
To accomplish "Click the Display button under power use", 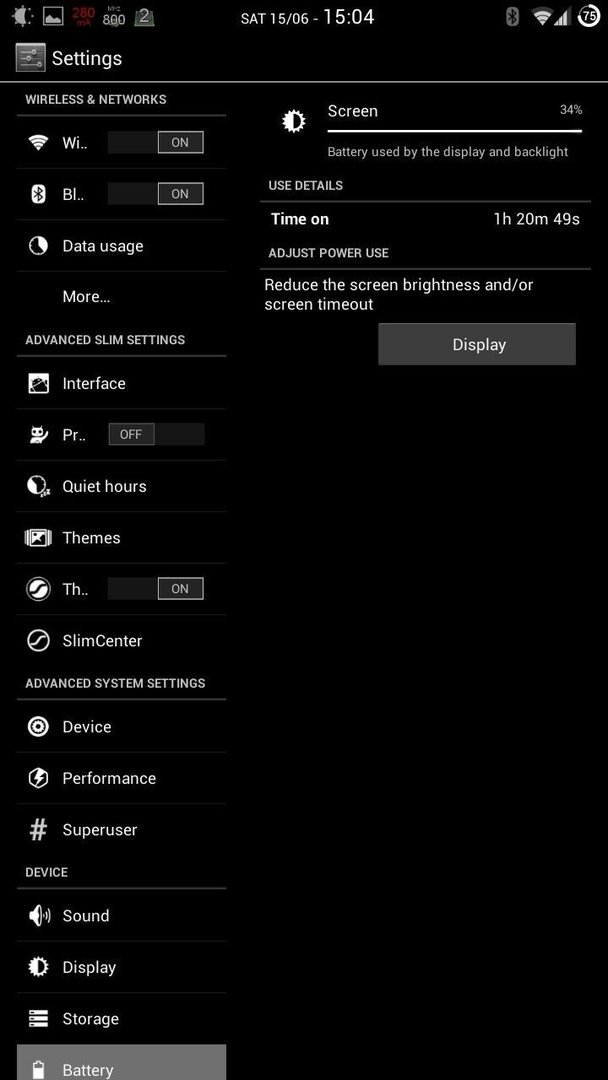I will (476, 344).
